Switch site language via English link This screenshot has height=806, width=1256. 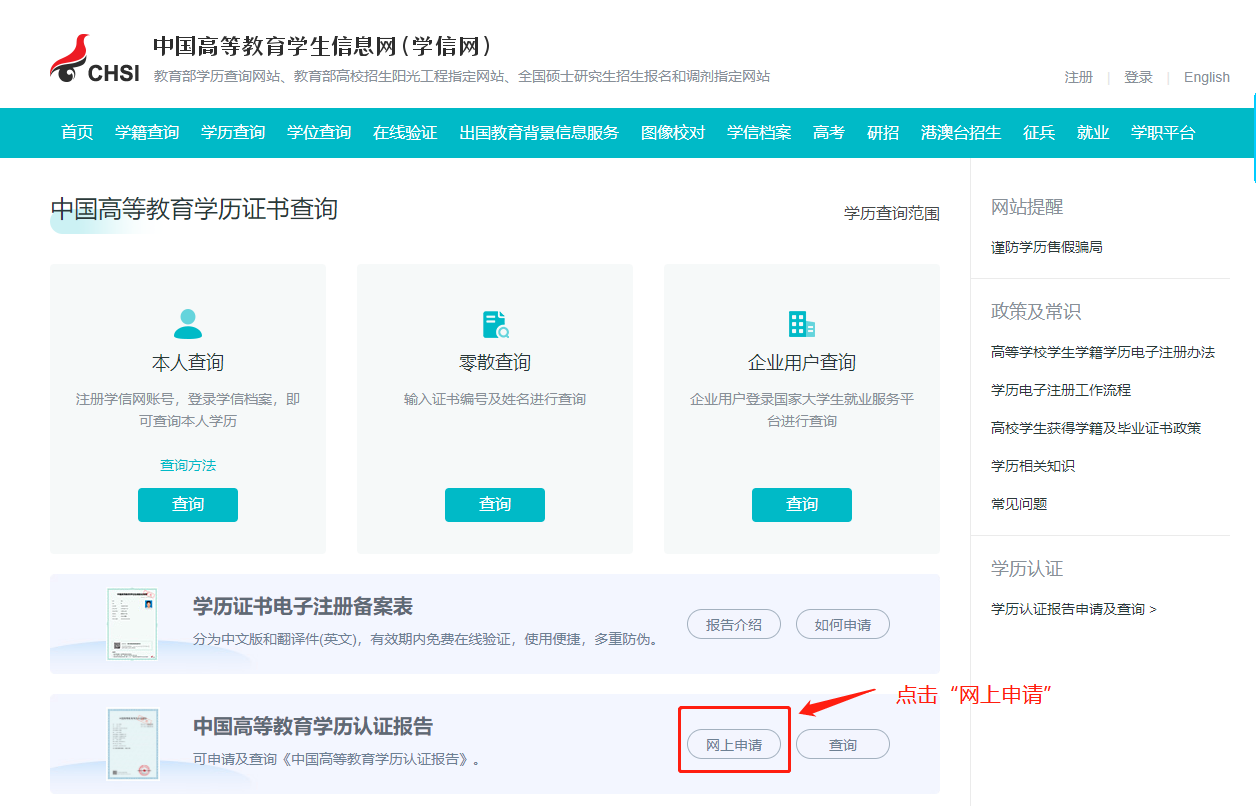click(1206, 76)
